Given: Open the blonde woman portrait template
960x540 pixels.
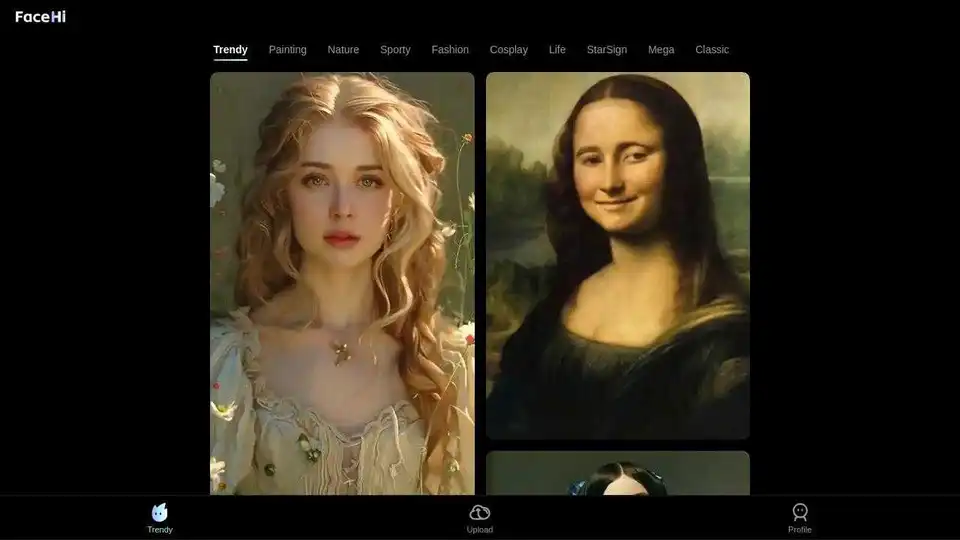Looking at the screenshot, I should coord(342,283).
